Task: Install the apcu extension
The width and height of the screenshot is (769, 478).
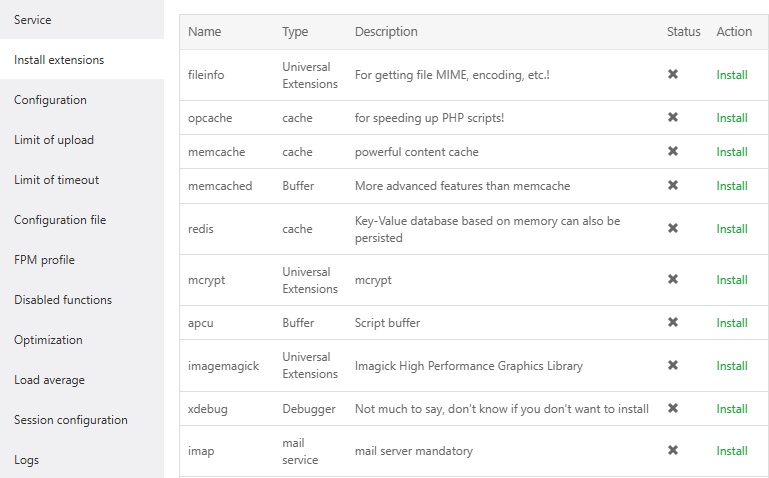Action: coord(732,323)
